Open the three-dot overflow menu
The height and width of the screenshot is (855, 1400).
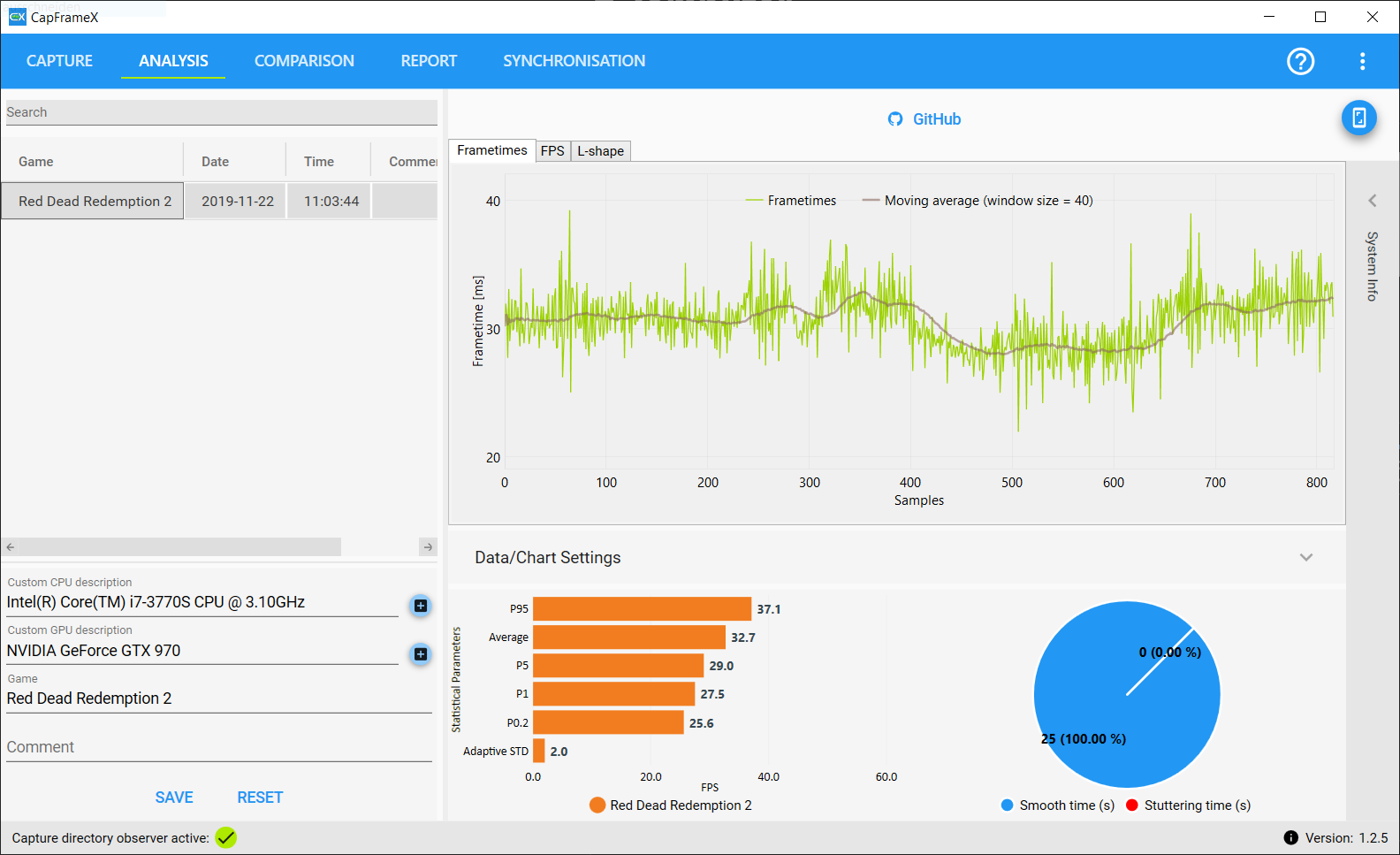coord(1362,61)
